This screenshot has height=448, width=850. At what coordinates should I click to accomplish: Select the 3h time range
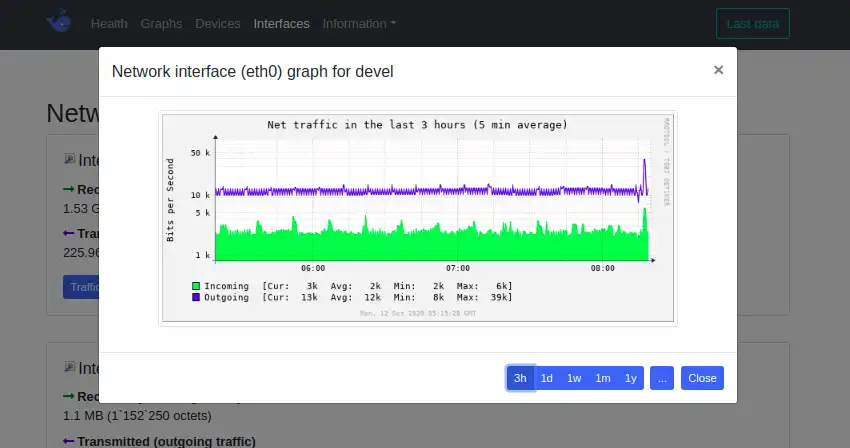click(x=520, y=378)
